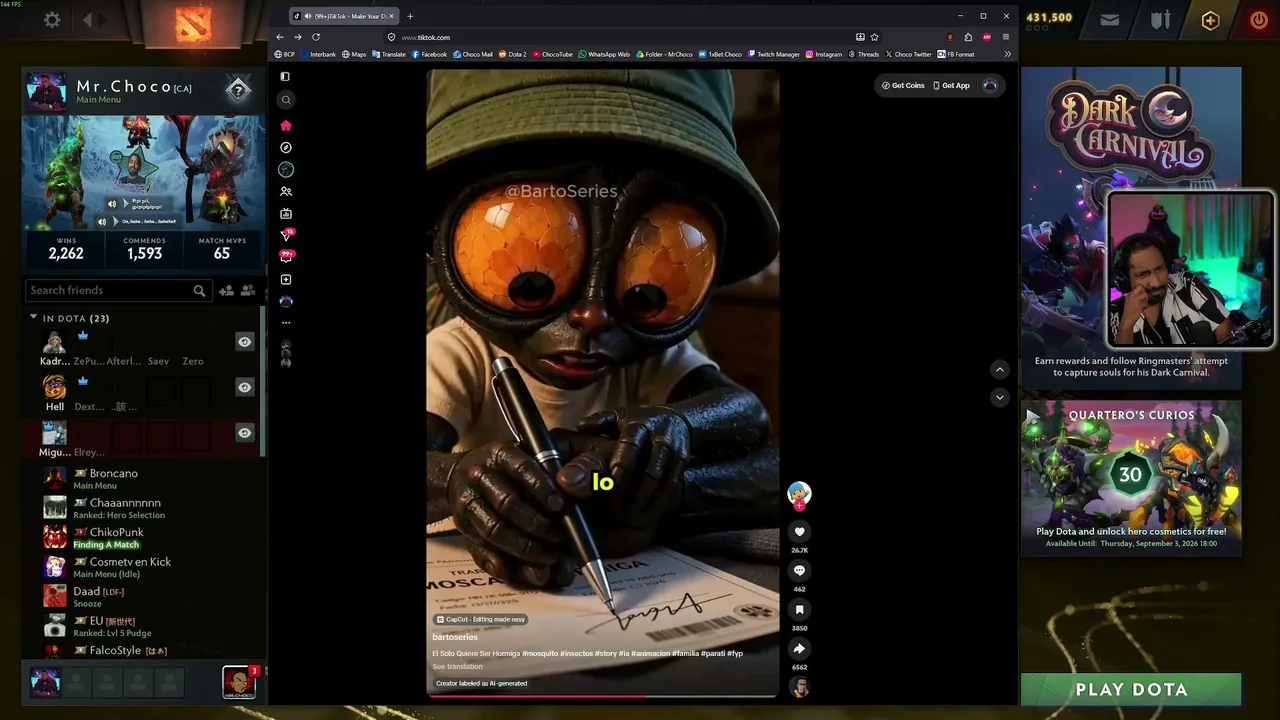Open the spinning sound disc icon
This screenshot has height=720, width=1280.
[x=799, y=687]
